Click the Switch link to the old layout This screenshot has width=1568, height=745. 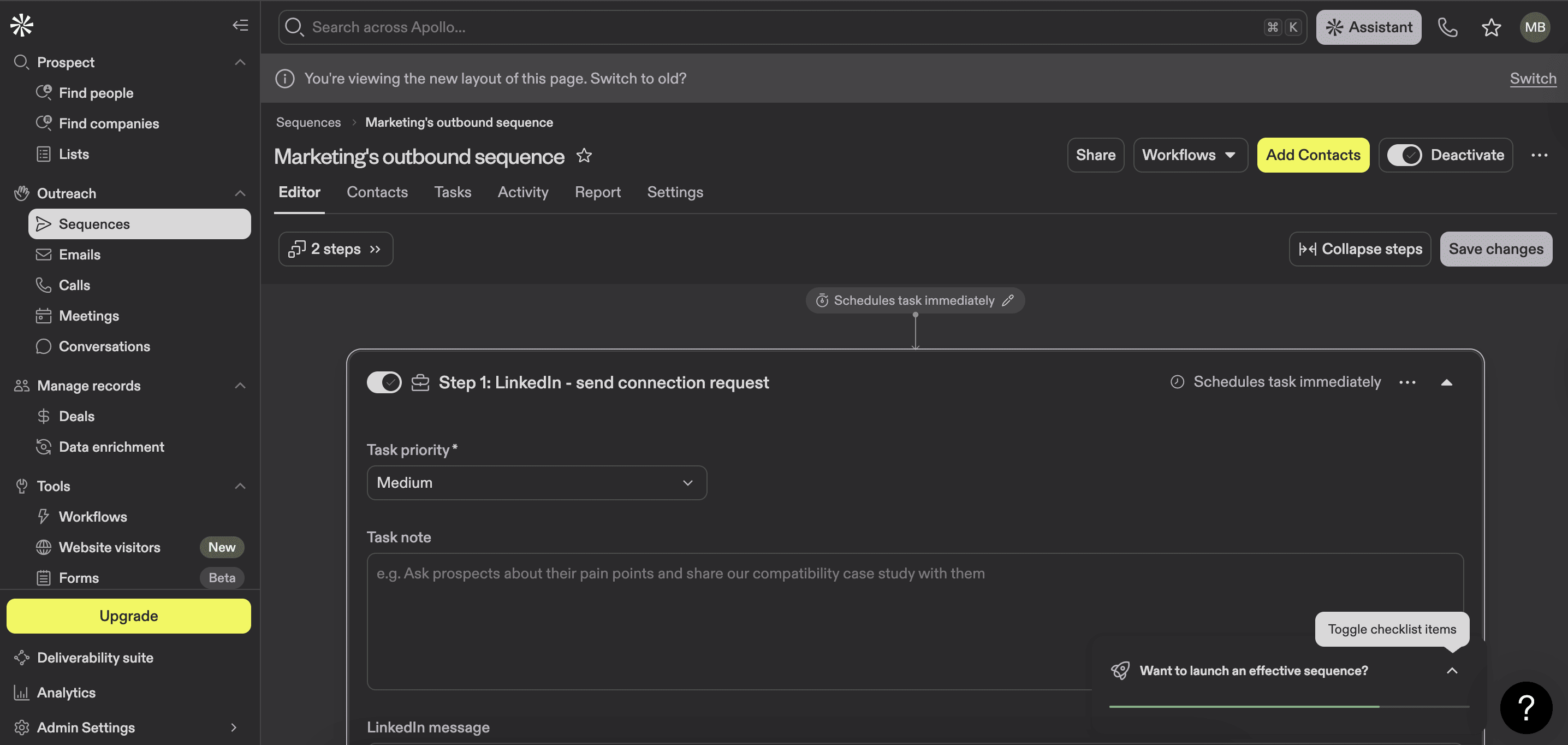point(1532,79)
